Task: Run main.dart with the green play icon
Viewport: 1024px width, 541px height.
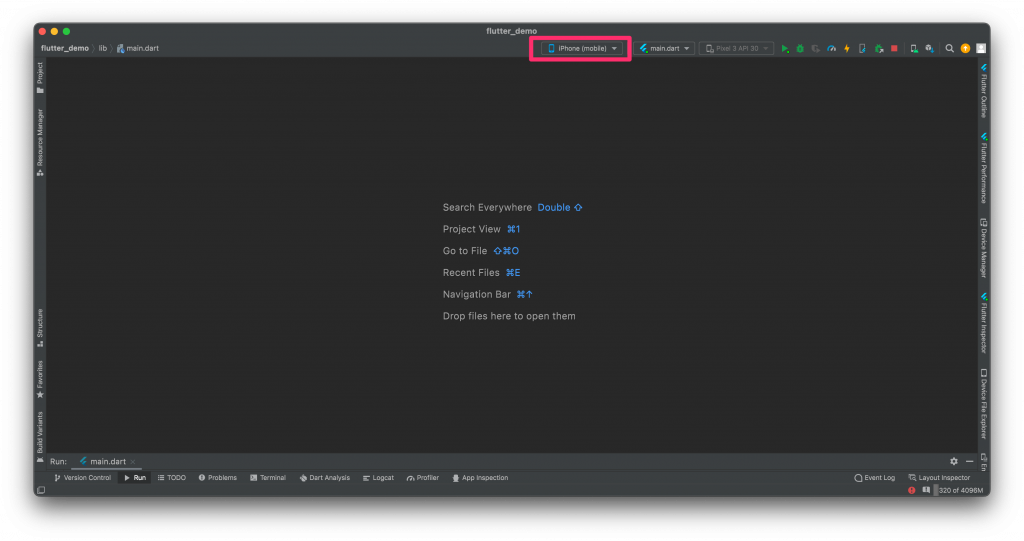Action: 785,48
